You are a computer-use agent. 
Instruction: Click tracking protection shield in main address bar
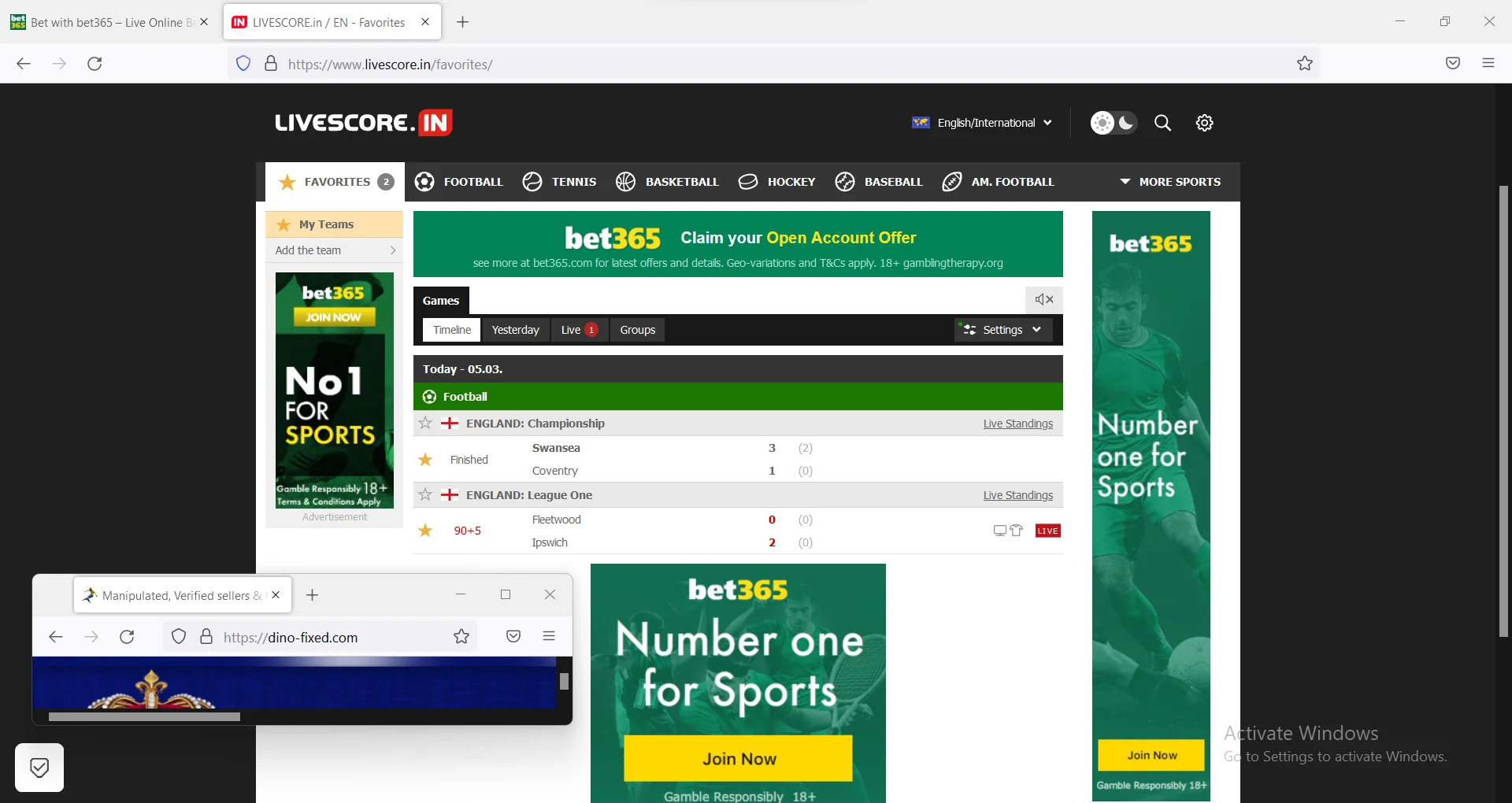pos(243,64)
